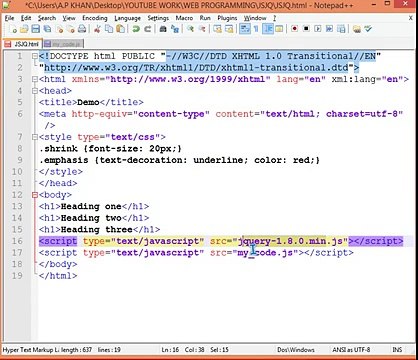Start macro recording with red dot
The height and width of the screenshot is (360, 418).
(294, 29)
